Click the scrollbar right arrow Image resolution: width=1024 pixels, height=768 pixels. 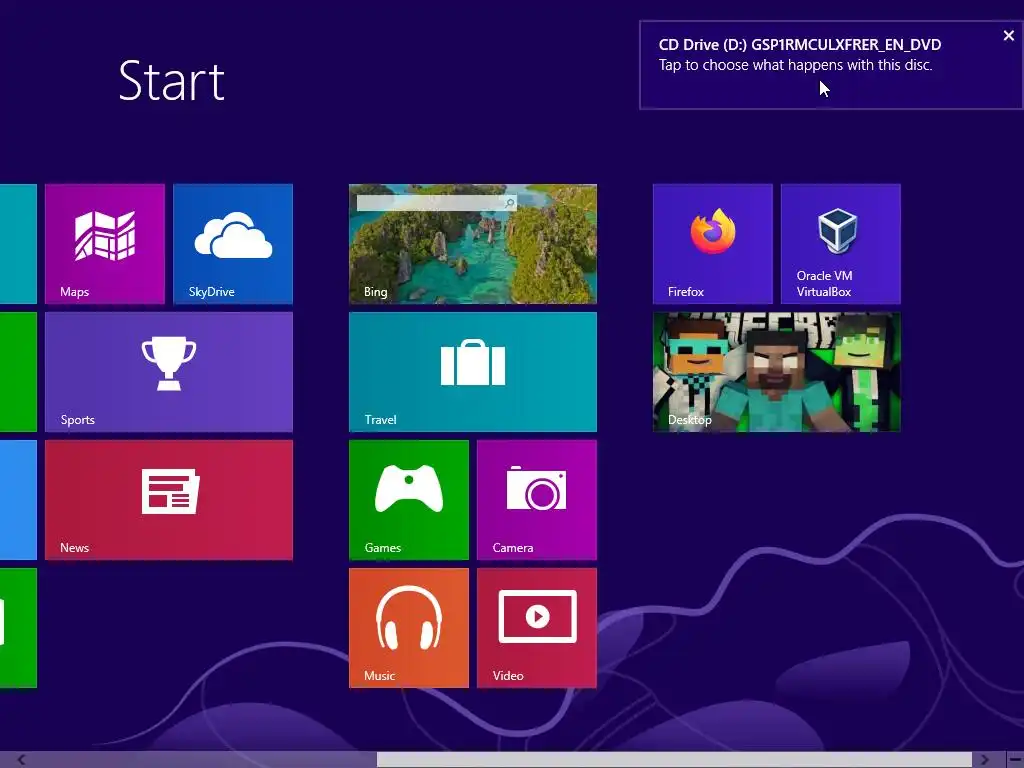[984, 759]
